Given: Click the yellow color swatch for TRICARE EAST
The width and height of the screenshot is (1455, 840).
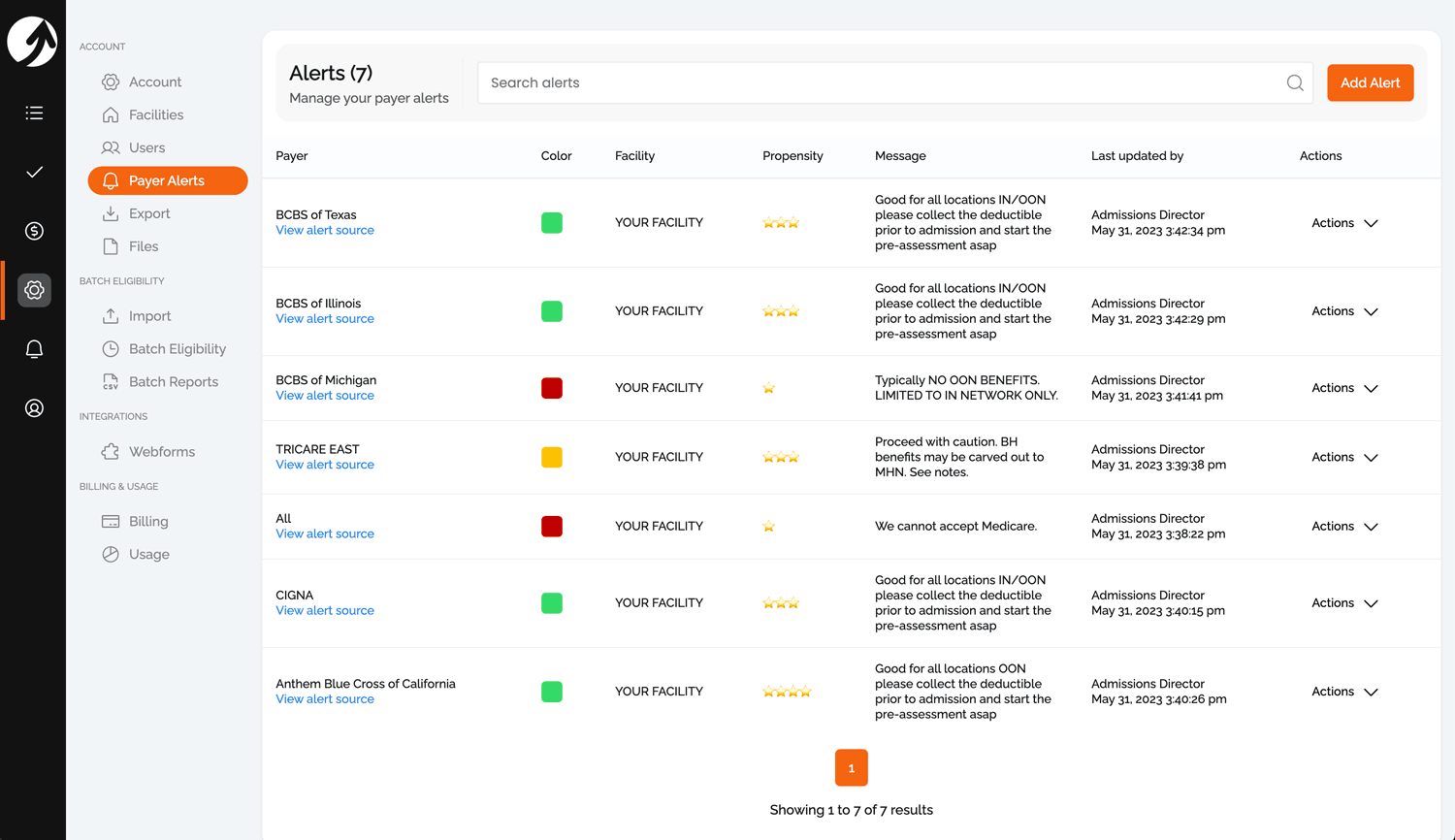Looking at the screenshot, I should coord(552,457).
